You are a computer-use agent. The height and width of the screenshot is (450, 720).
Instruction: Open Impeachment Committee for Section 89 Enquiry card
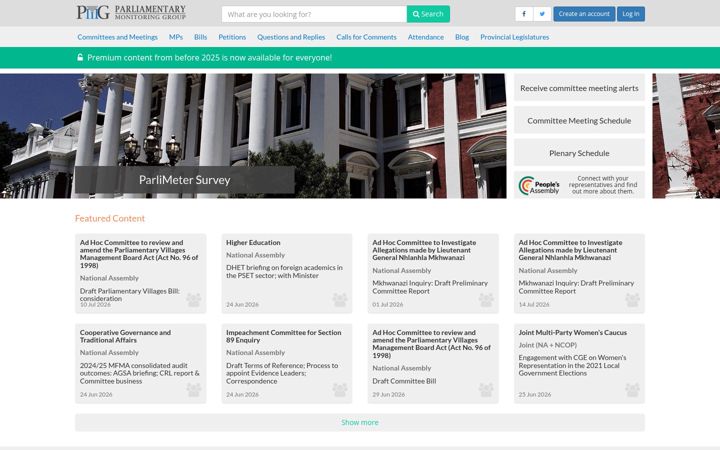(x=287, y=364)
